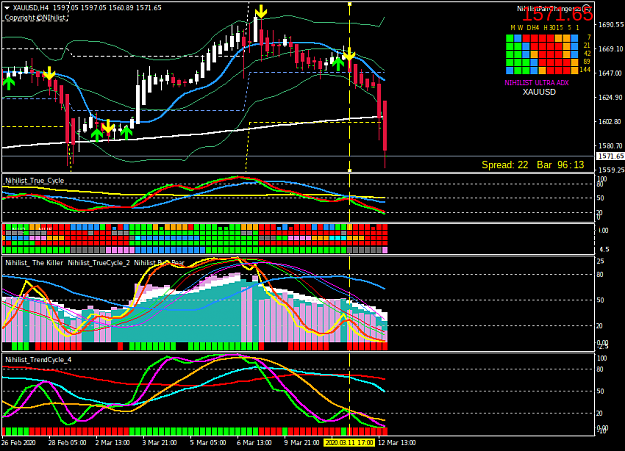Screen dimensions: 625x451
Task: Click the 1647.00 price scale label
Action: tap(611, 73)
